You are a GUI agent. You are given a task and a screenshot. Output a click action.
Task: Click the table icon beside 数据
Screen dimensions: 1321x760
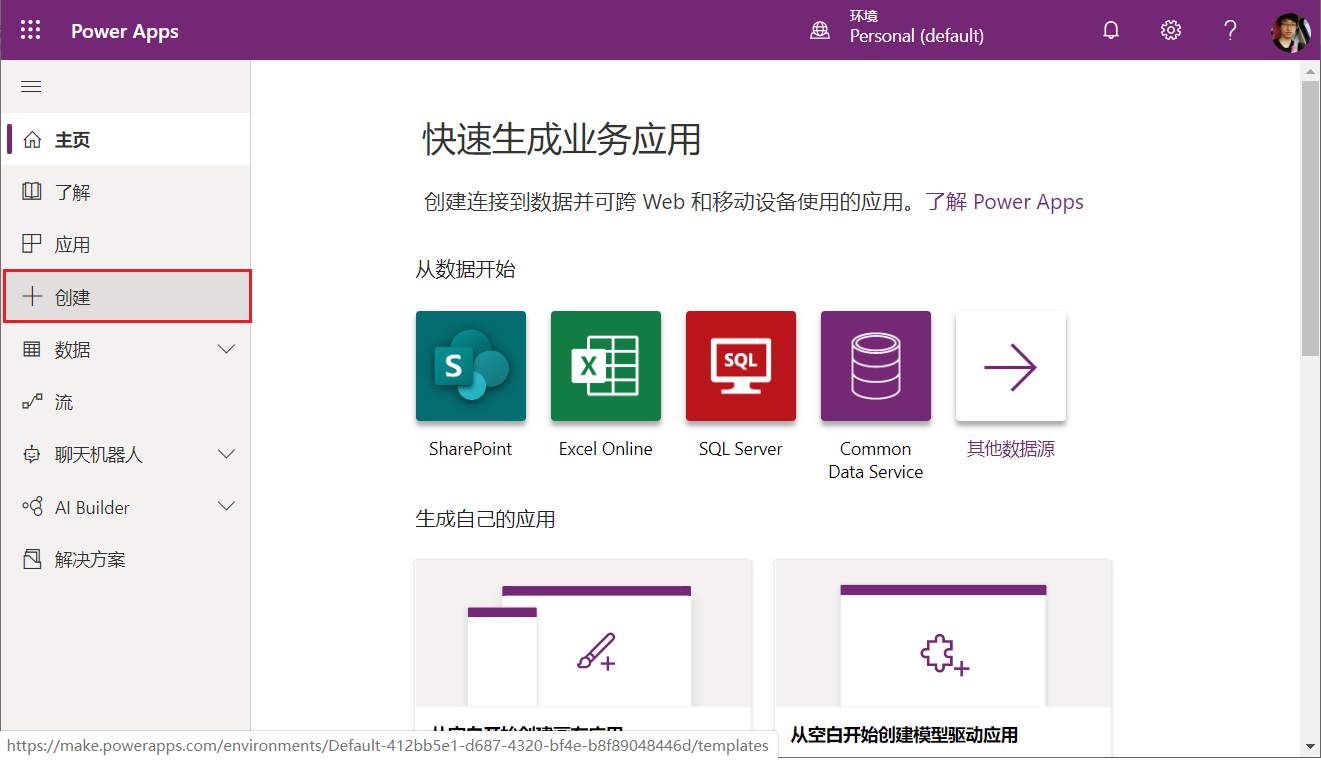pyautogui.click(x=32, y=349)
